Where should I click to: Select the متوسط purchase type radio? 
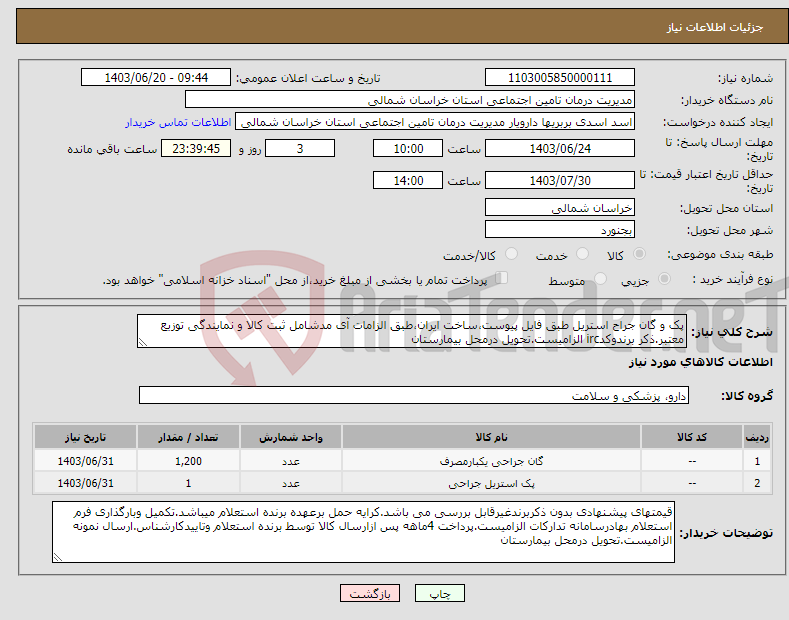click(x=600, y=278)
